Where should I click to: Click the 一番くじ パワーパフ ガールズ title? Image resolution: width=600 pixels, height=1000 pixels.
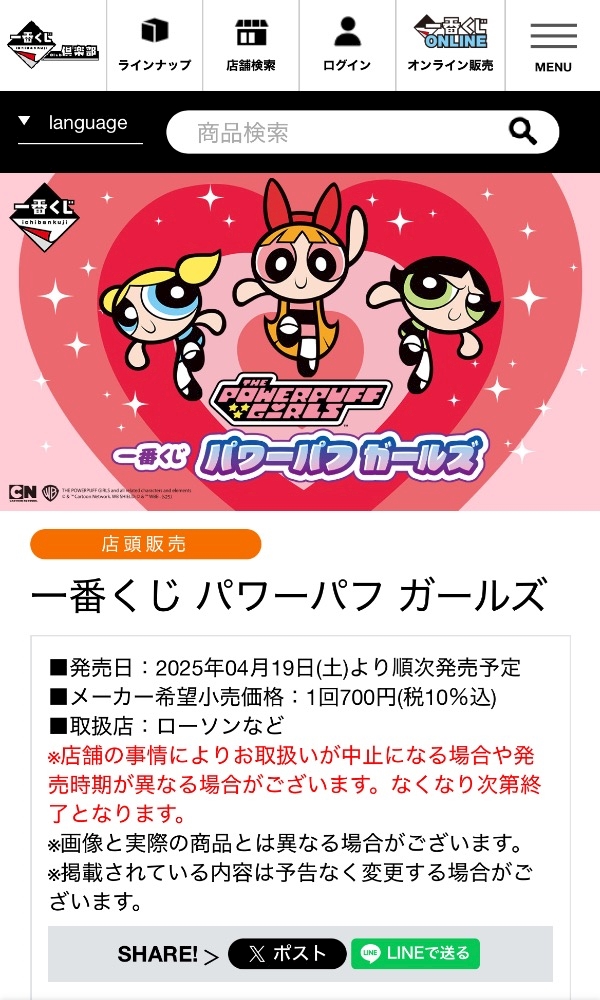pos(289,595)
